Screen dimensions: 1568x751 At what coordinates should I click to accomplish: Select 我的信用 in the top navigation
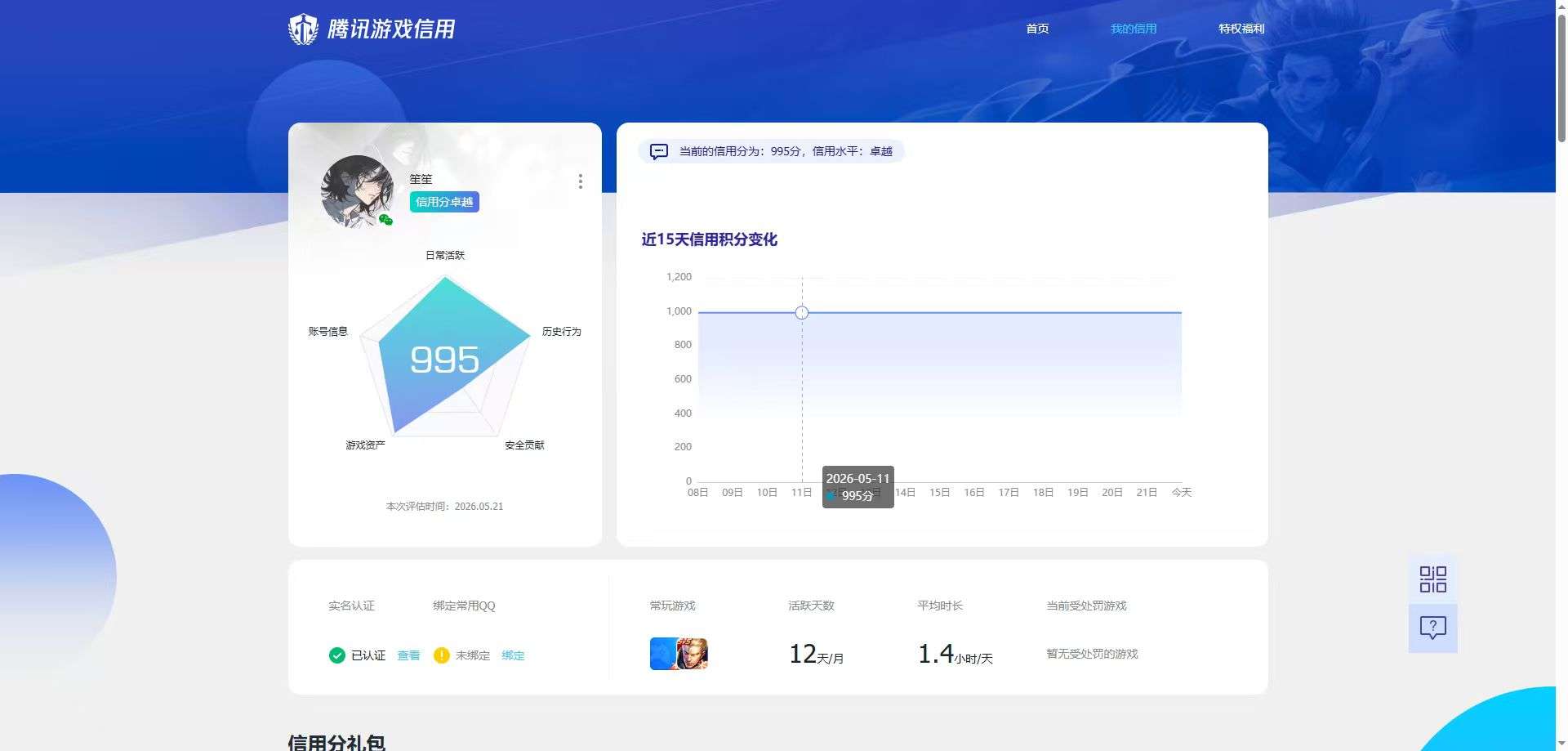[x=1134, y=29]
